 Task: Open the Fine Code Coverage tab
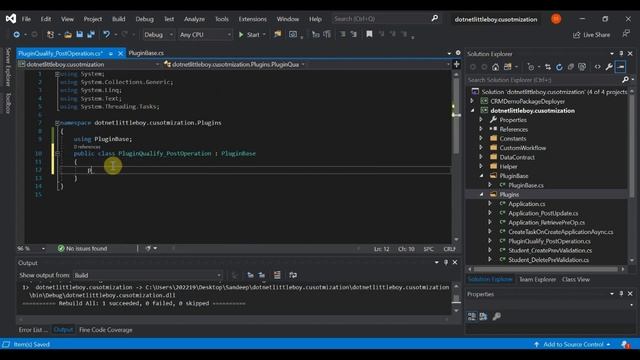(x=105, y=330)
